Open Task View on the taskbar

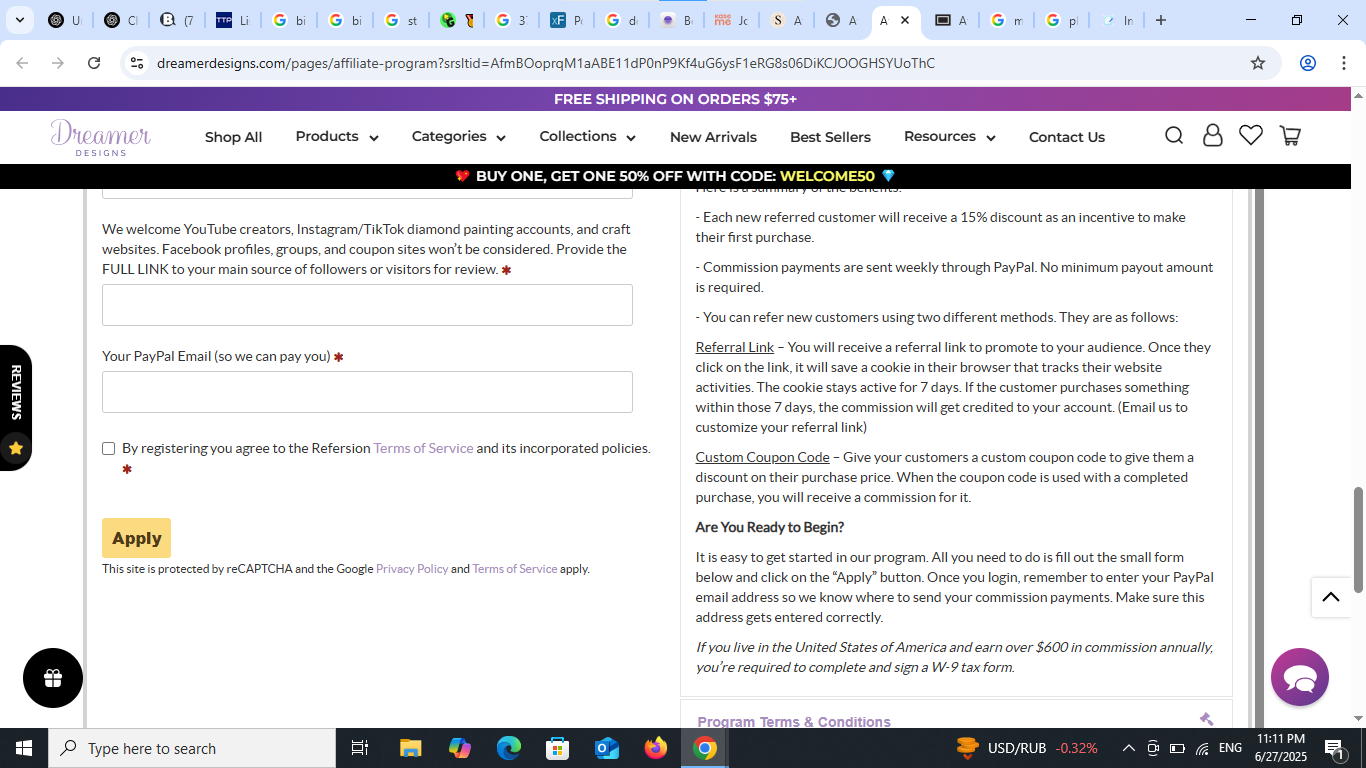[360, 748]
